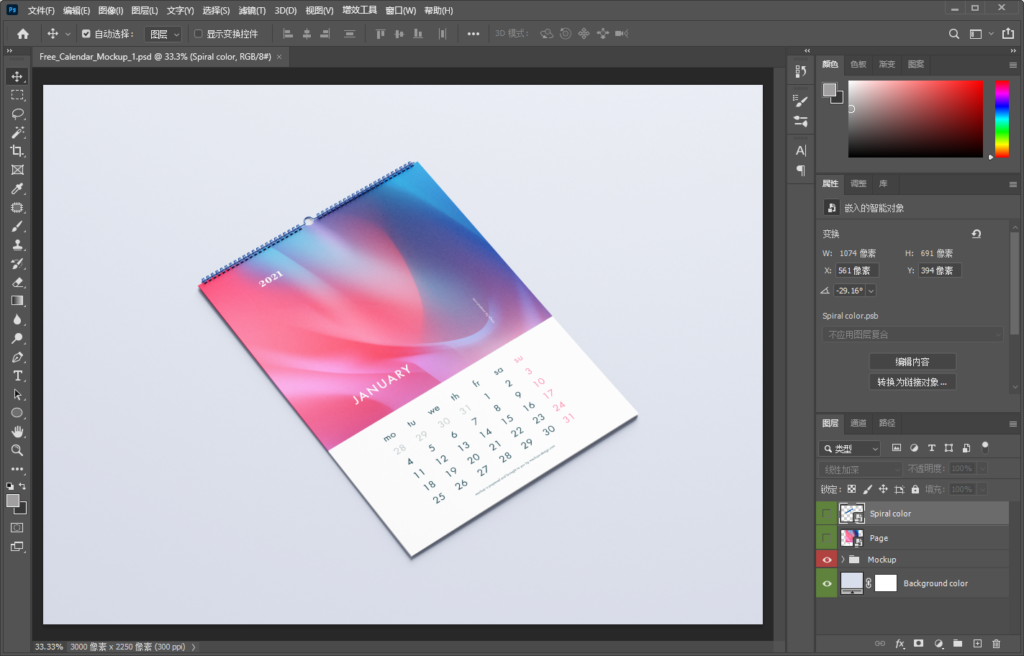The image size is (1024, 656).
Task: Show the Spiral color layer
Action: (x=827, y=514)
